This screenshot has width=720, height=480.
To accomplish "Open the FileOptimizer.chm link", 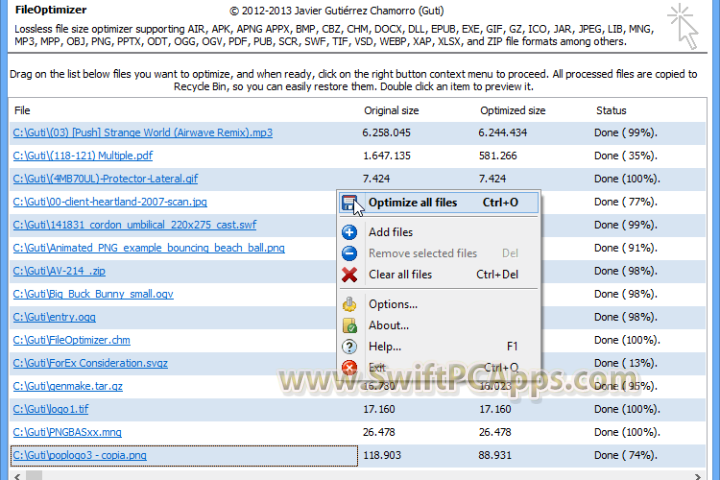I will (x=72, y=340).
